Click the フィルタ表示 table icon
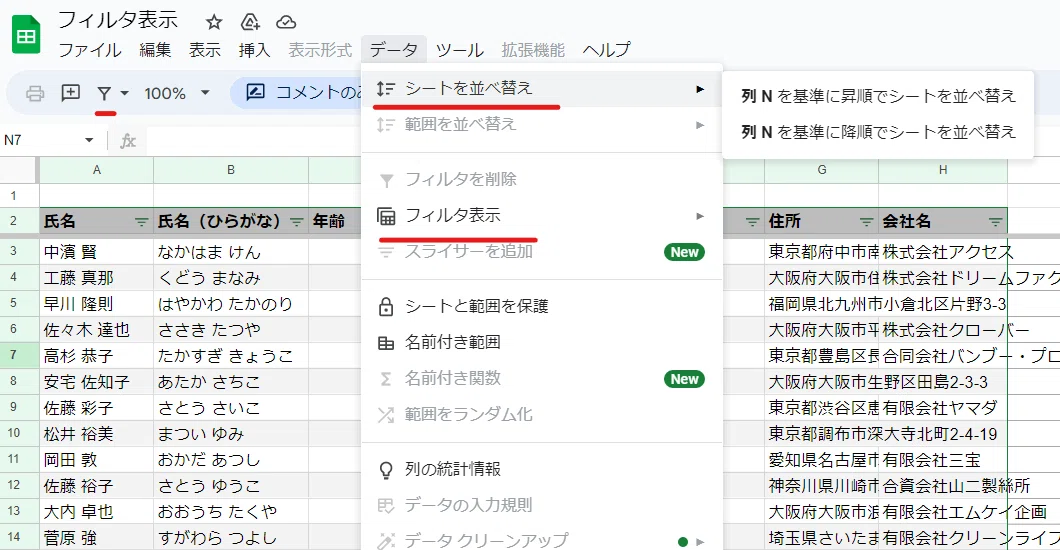The width and height of the screenshot is (1060, 550). (386, 216)
